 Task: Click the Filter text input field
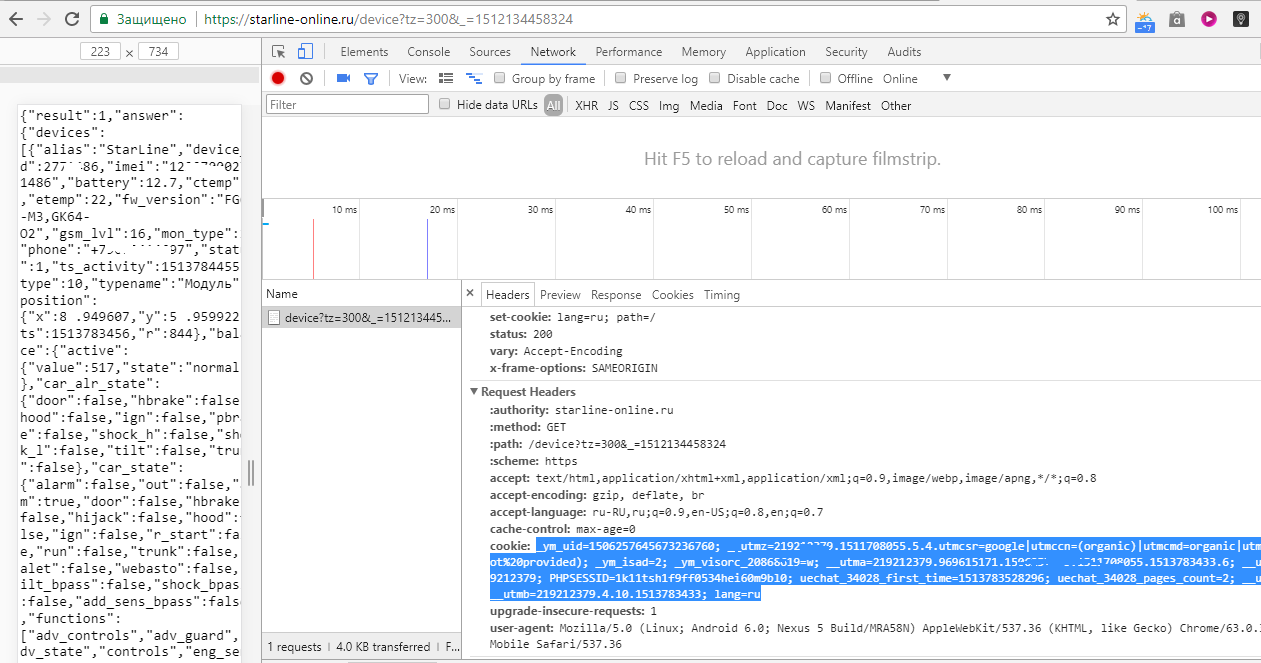point(347,105)
